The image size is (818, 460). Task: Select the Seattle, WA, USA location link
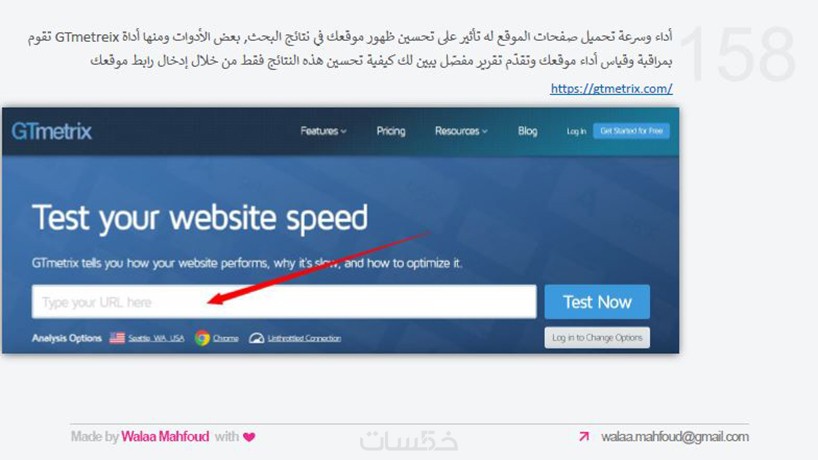[x=156, y=338]
